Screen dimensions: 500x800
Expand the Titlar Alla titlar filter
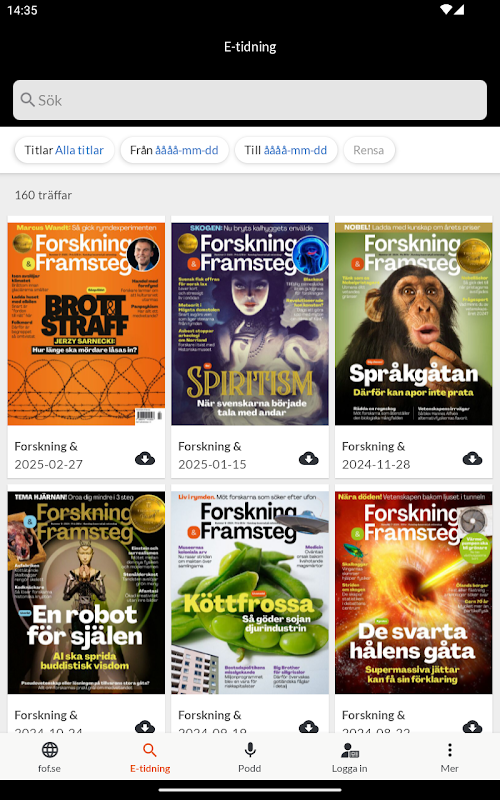(x=64, y=150)
